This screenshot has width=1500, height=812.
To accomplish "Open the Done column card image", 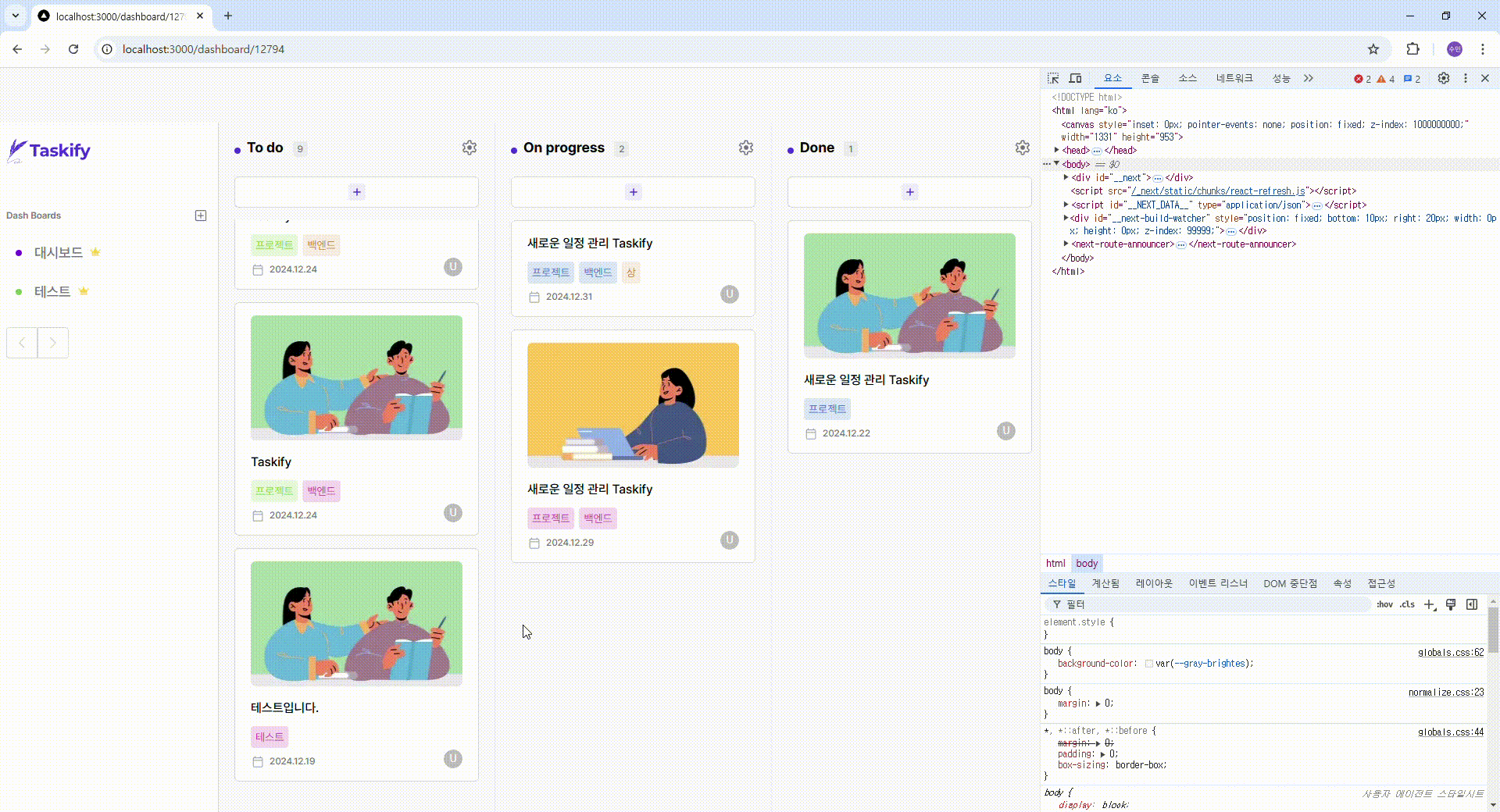I will (910, 296).
